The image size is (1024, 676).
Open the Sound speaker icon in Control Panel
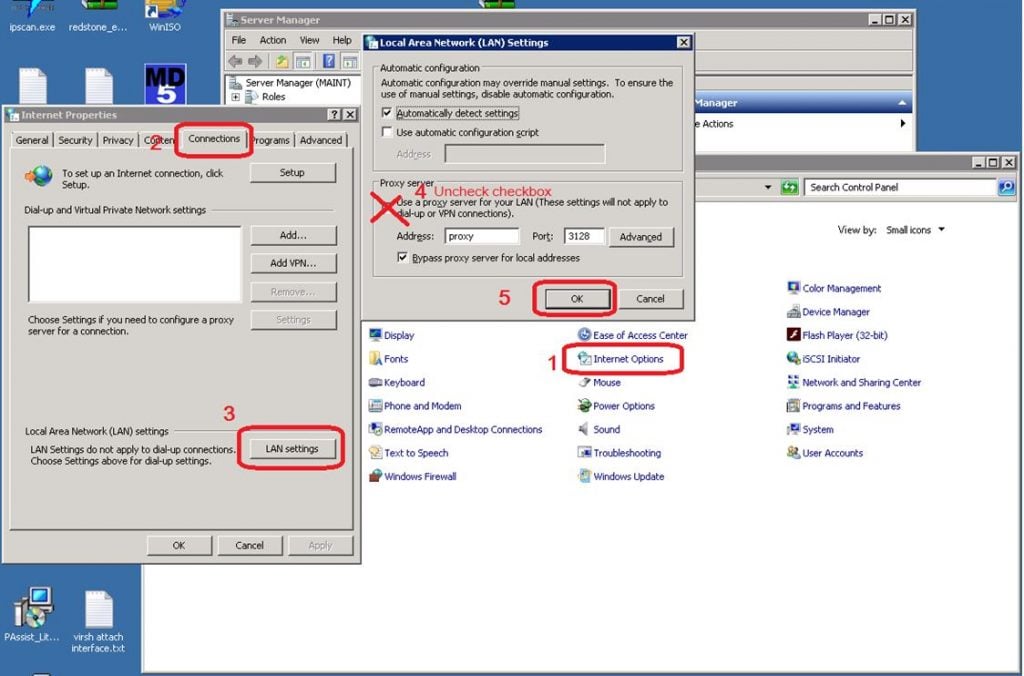tap(584, 429)
